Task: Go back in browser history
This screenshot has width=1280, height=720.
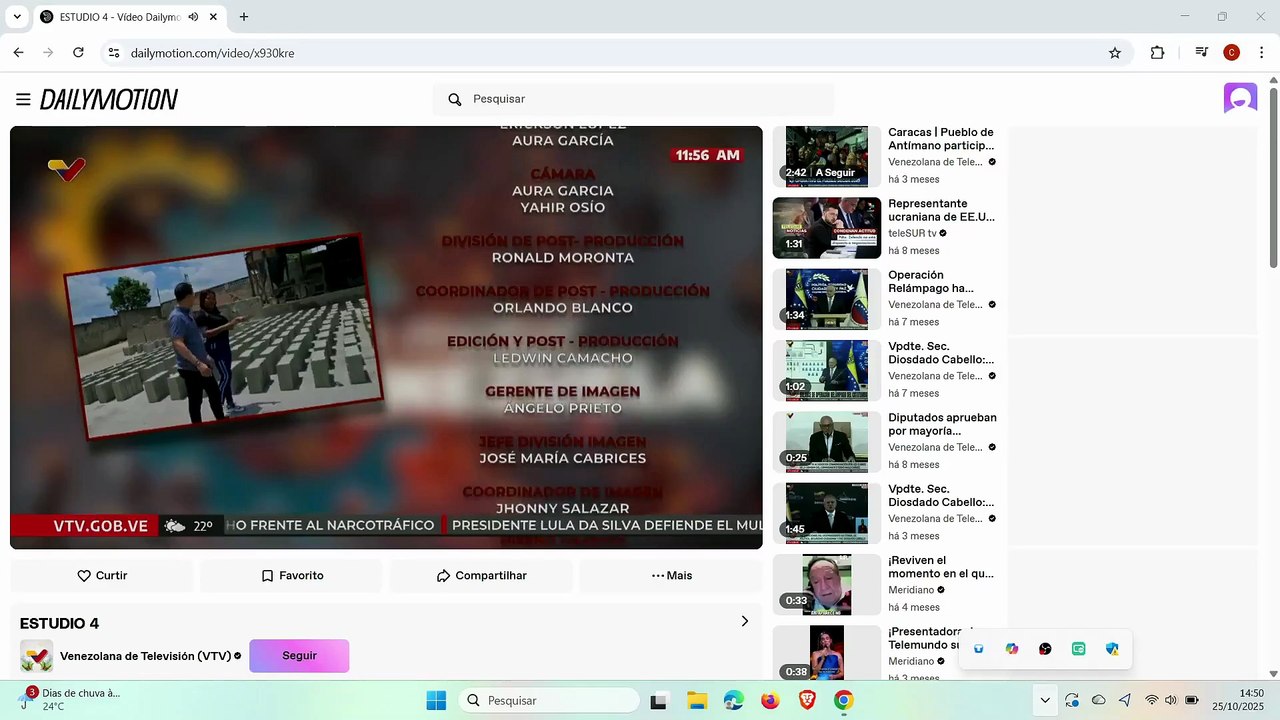Action: pyautogui.click(x=18, y=53)
